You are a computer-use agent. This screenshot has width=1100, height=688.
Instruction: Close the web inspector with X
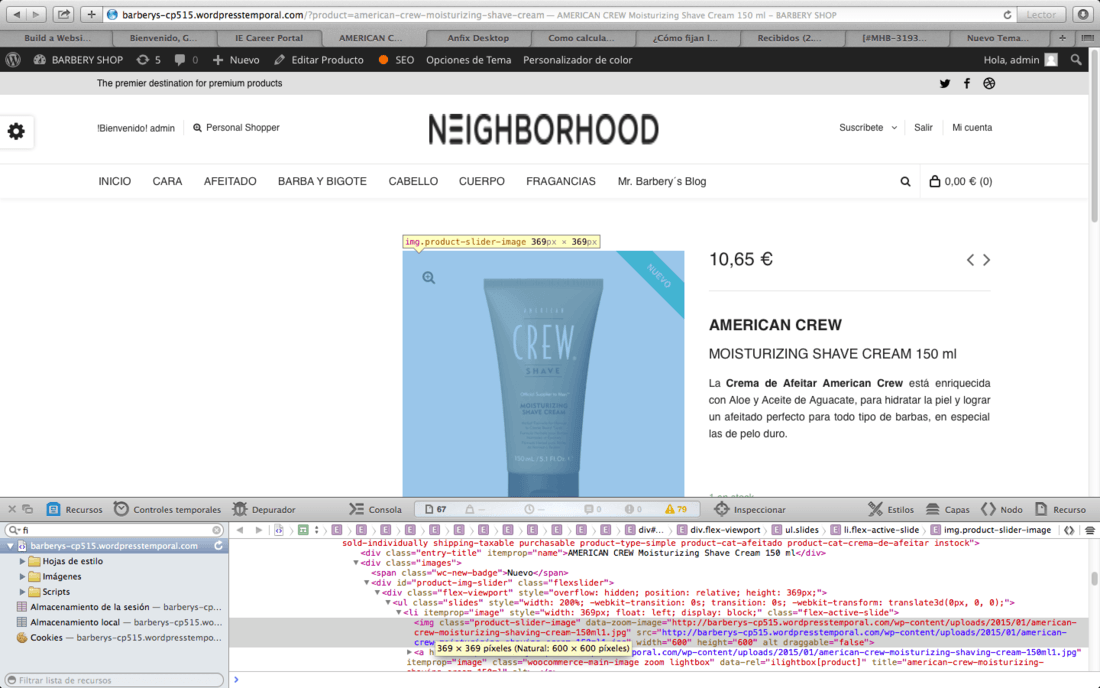coord(12,509)
